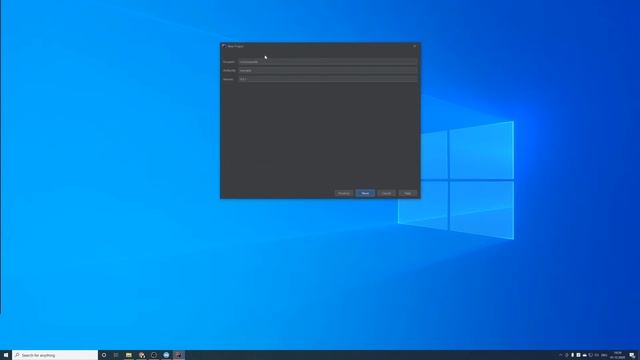
Task: Show hidden system tray icons
Action: click(x=560, y=355)
